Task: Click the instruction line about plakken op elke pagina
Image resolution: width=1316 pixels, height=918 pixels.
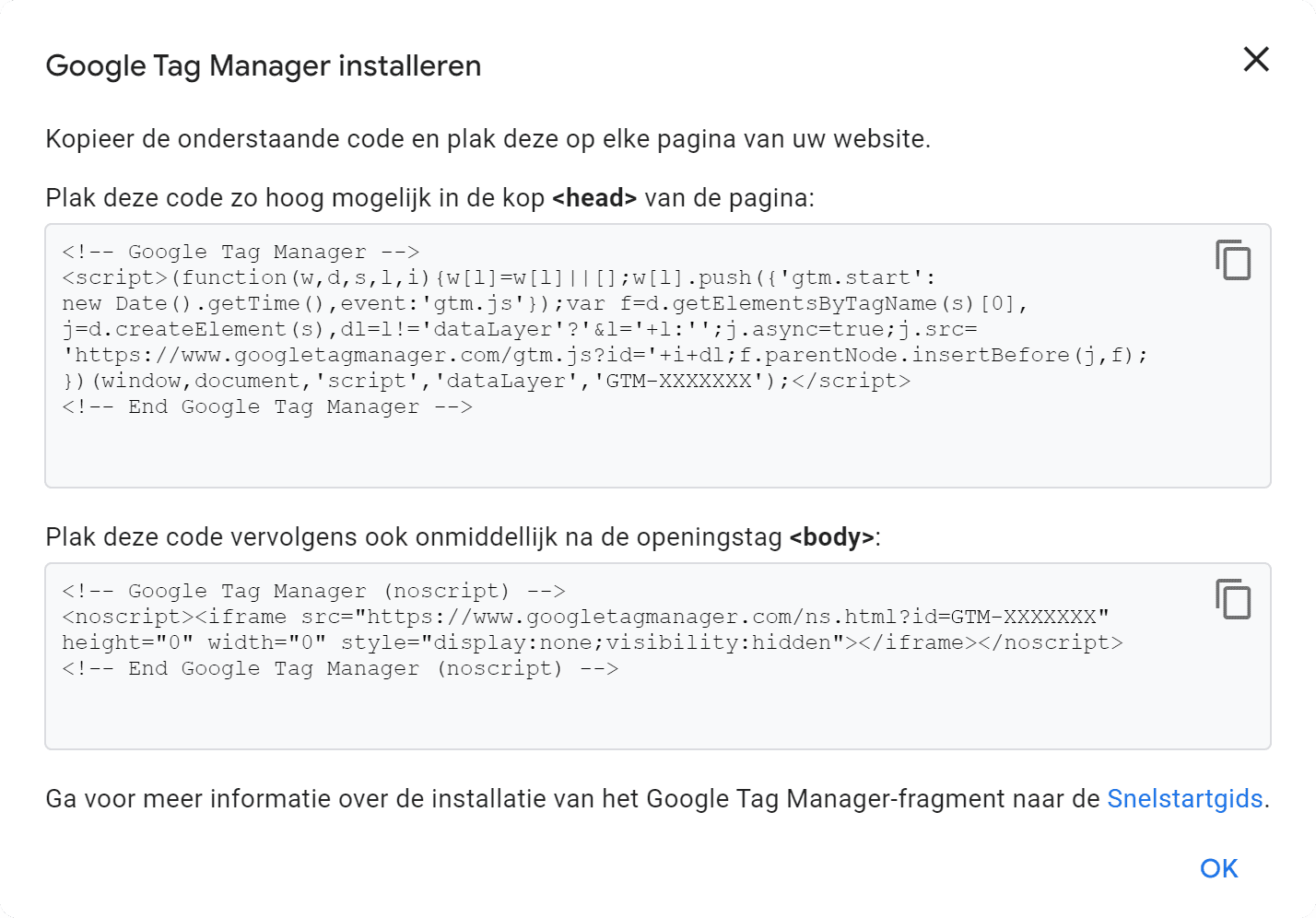Action: tap(488, 139)
